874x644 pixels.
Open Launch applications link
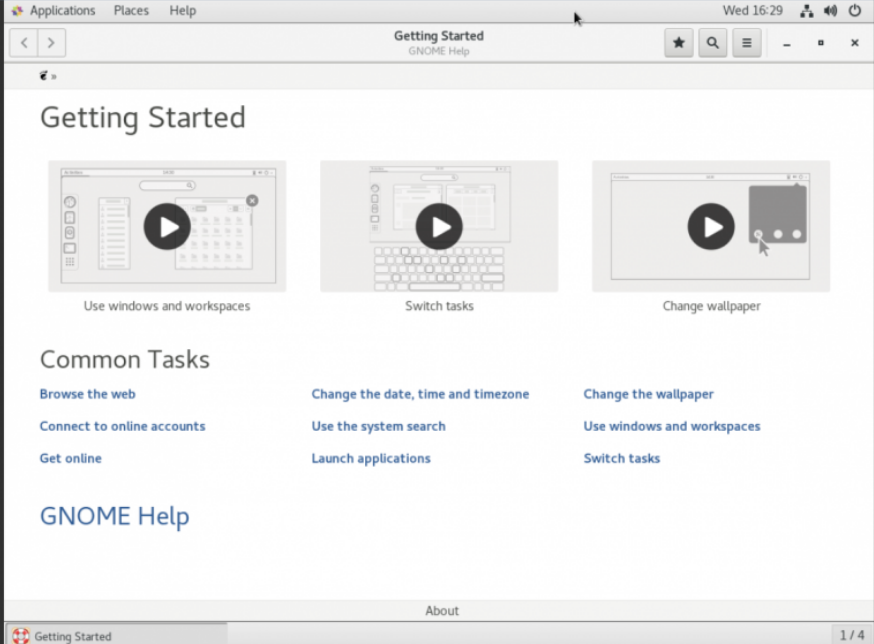pos(371,458)
